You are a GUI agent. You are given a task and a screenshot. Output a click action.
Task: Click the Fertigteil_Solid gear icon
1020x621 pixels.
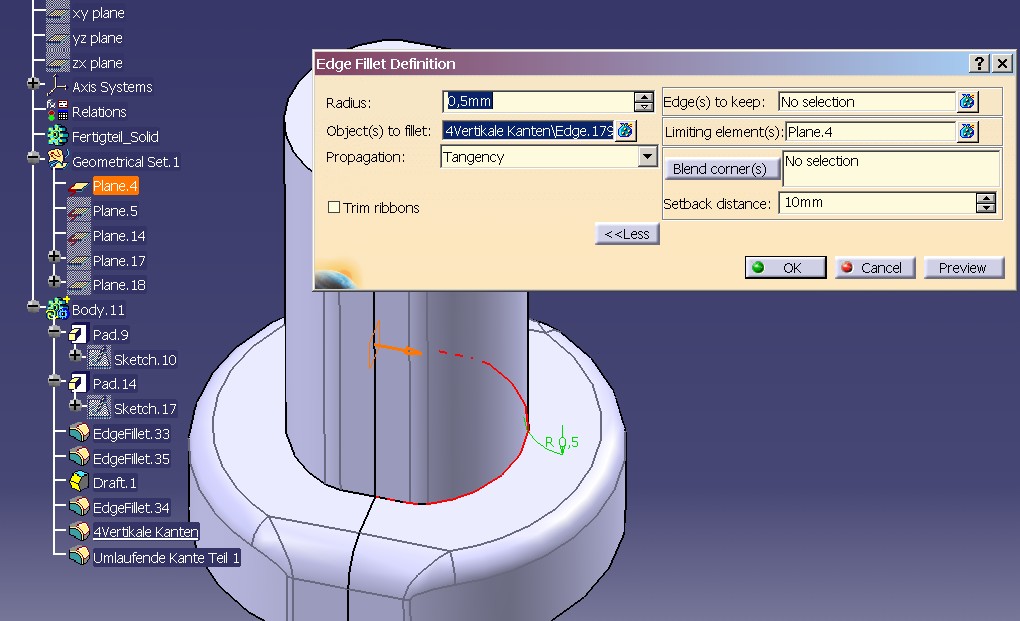[57, 136]
